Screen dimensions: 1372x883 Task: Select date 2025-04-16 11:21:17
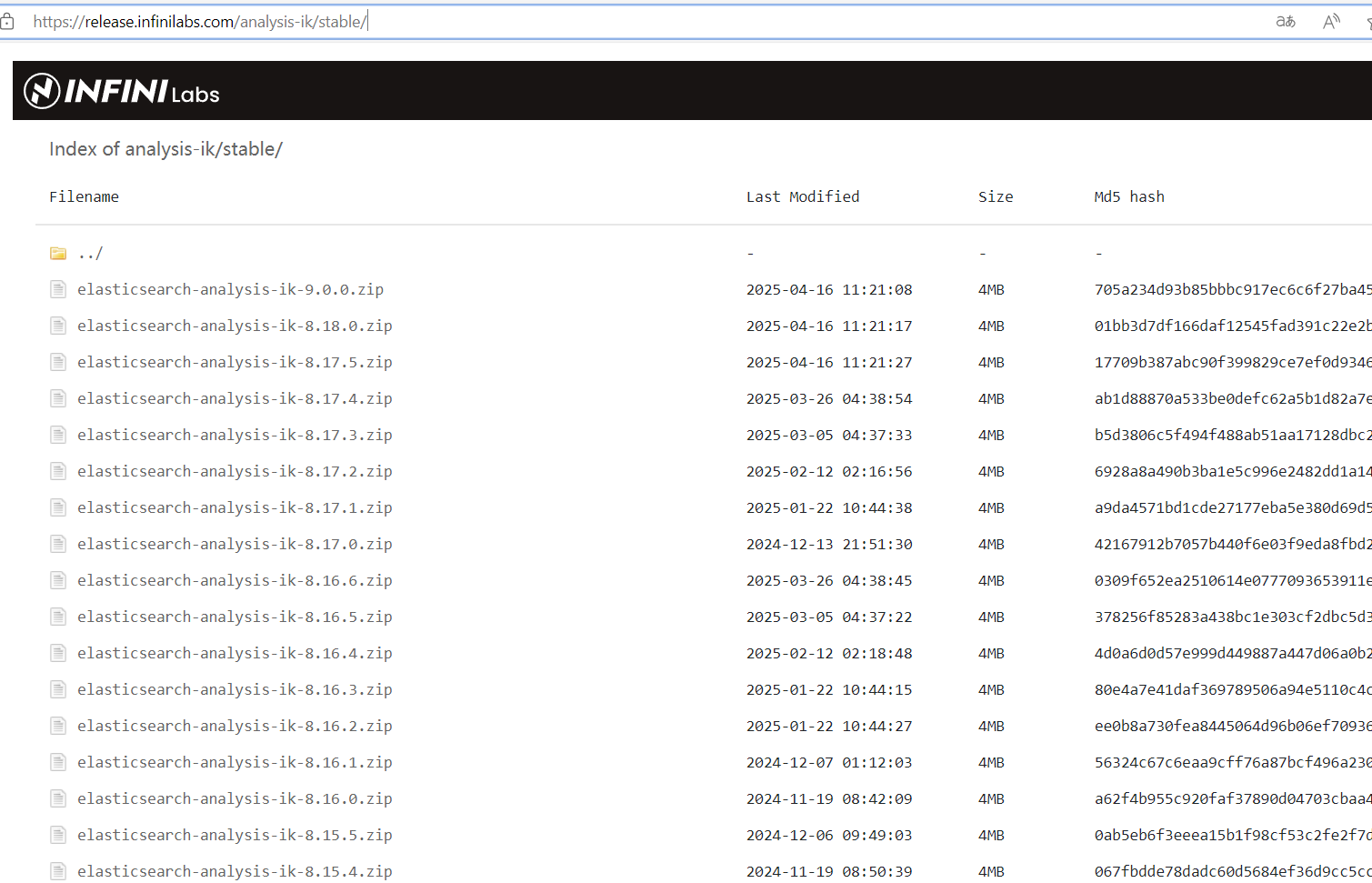click(x=829, y=326)
